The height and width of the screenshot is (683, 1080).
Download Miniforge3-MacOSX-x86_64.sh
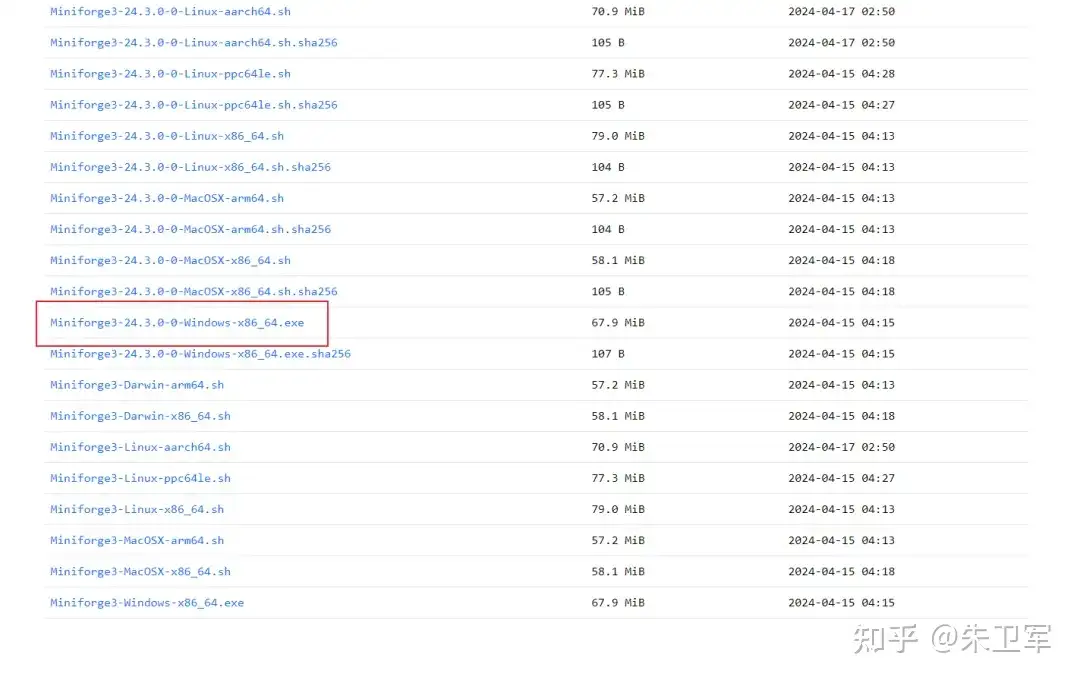pyautogui.click(x=141, y=571)
